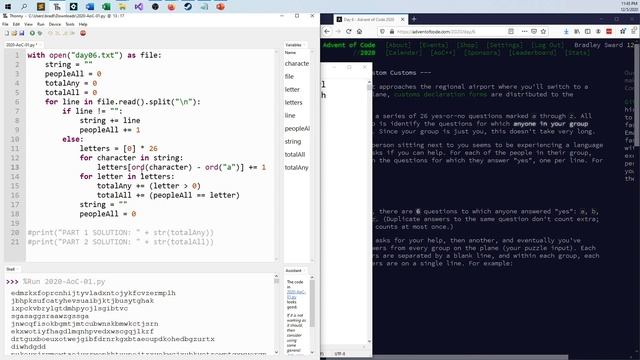
Task: Open the Device menu in Thonny
Action: coord(55,24)
